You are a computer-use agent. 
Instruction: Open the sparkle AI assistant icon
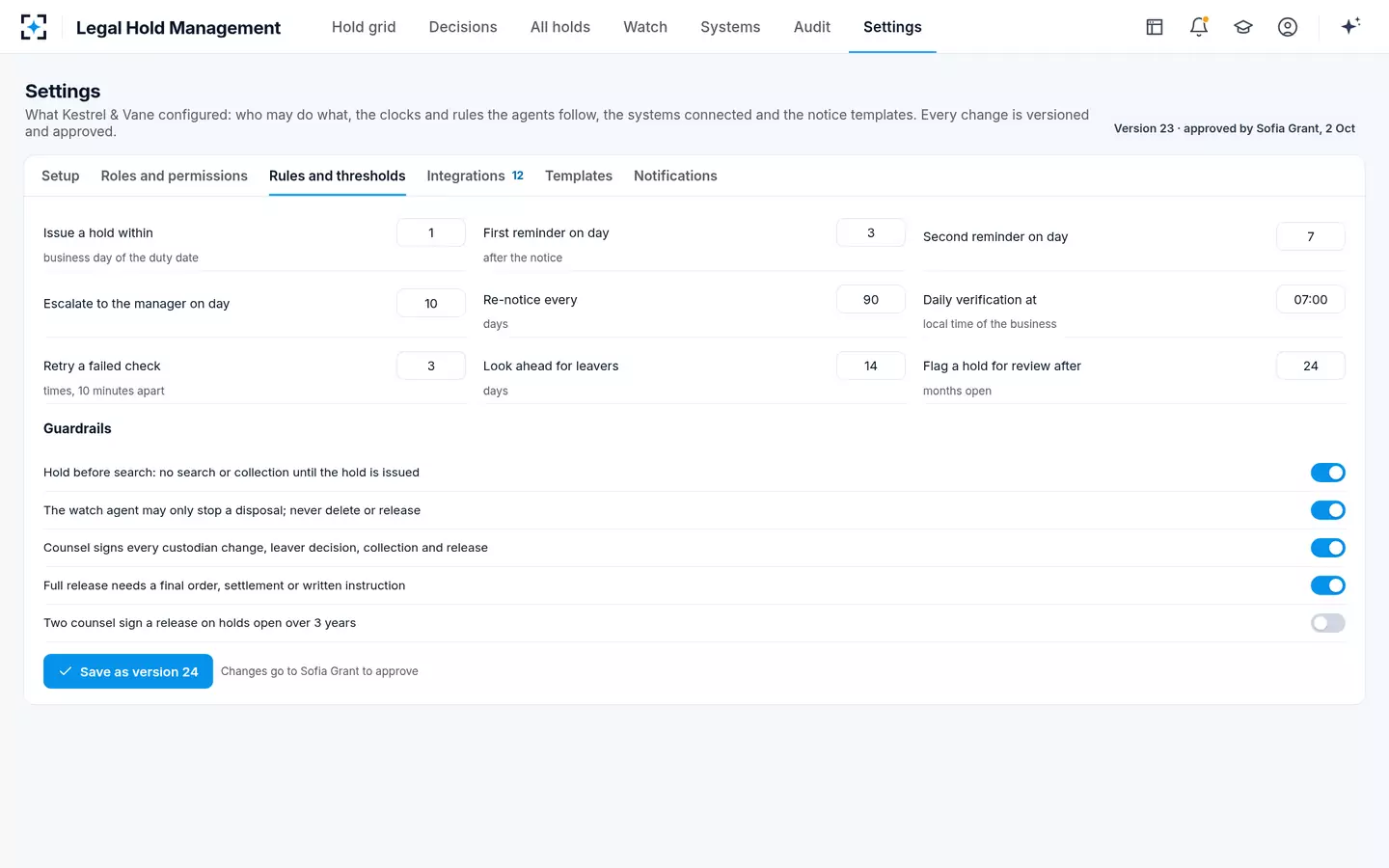(x=1350, y=26)
